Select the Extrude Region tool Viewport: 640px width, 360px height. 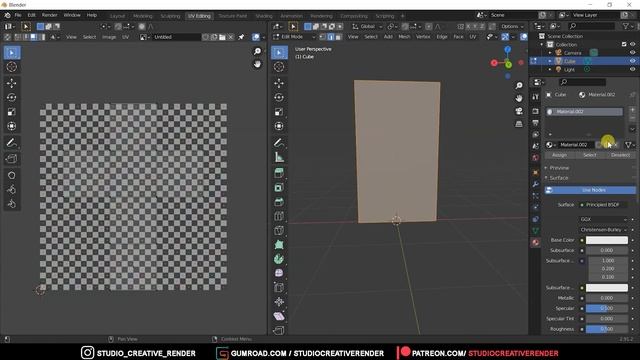click(x=279, y=173)
